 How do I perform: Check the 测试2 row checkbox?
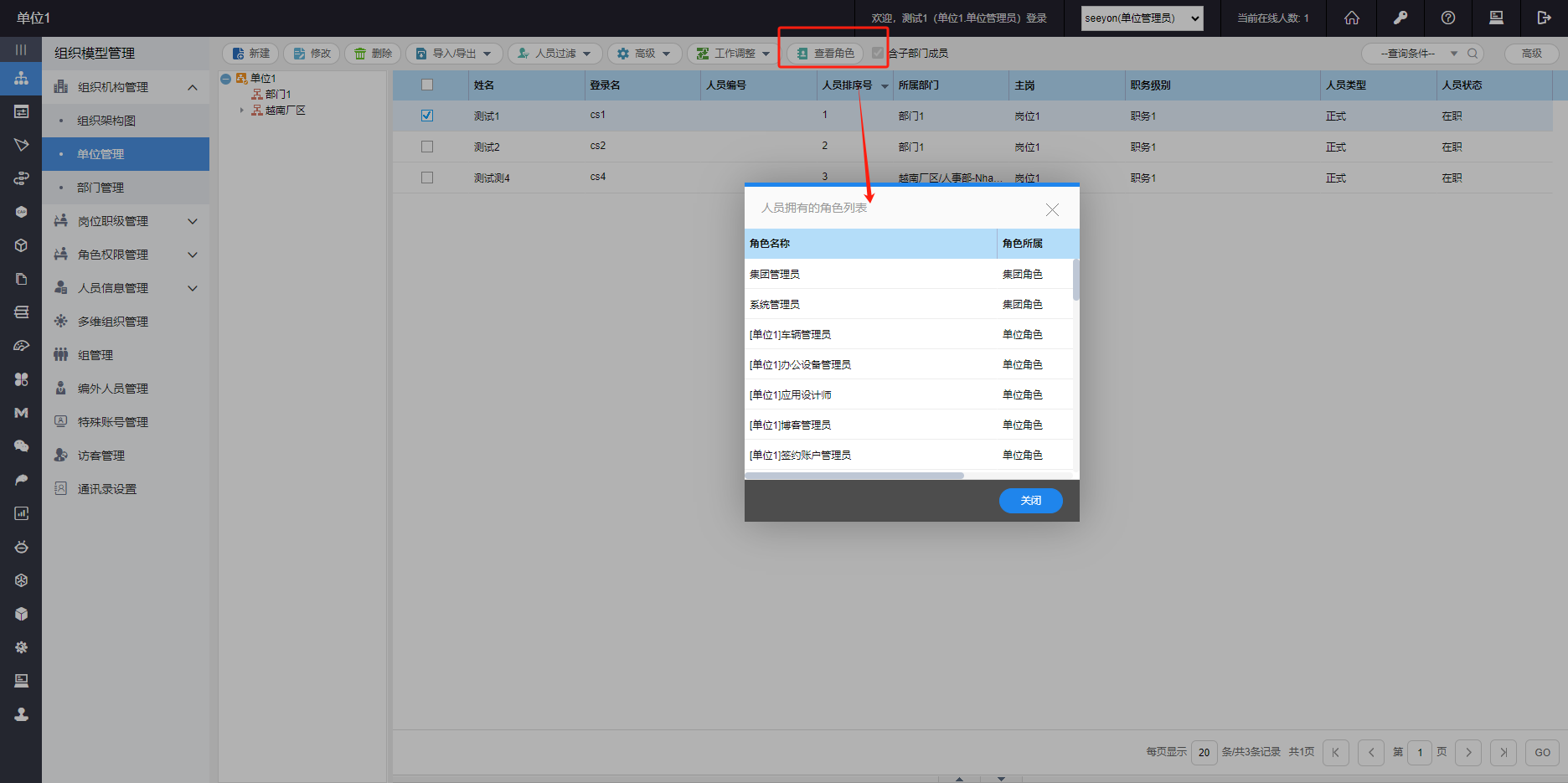[427, 147]
